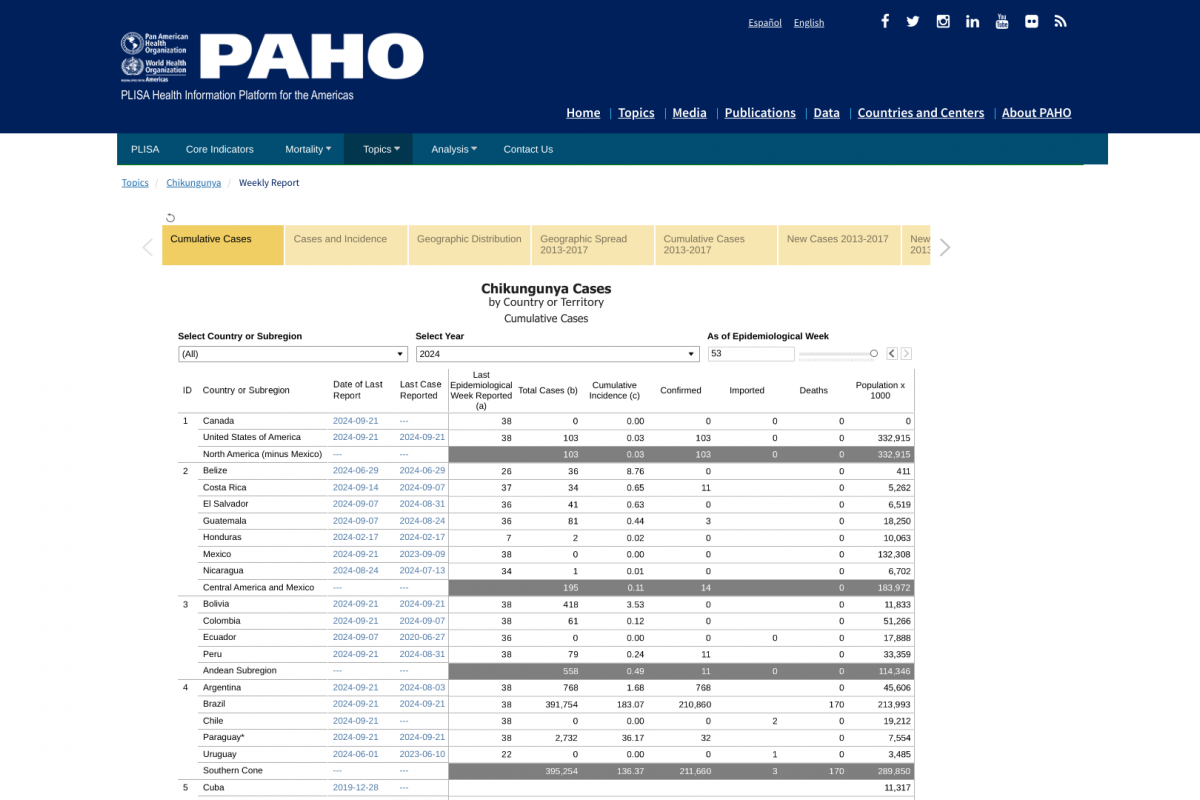Open the LinkedIn icon link
This screenshot has height=800, width=1200.
(972, 21)
